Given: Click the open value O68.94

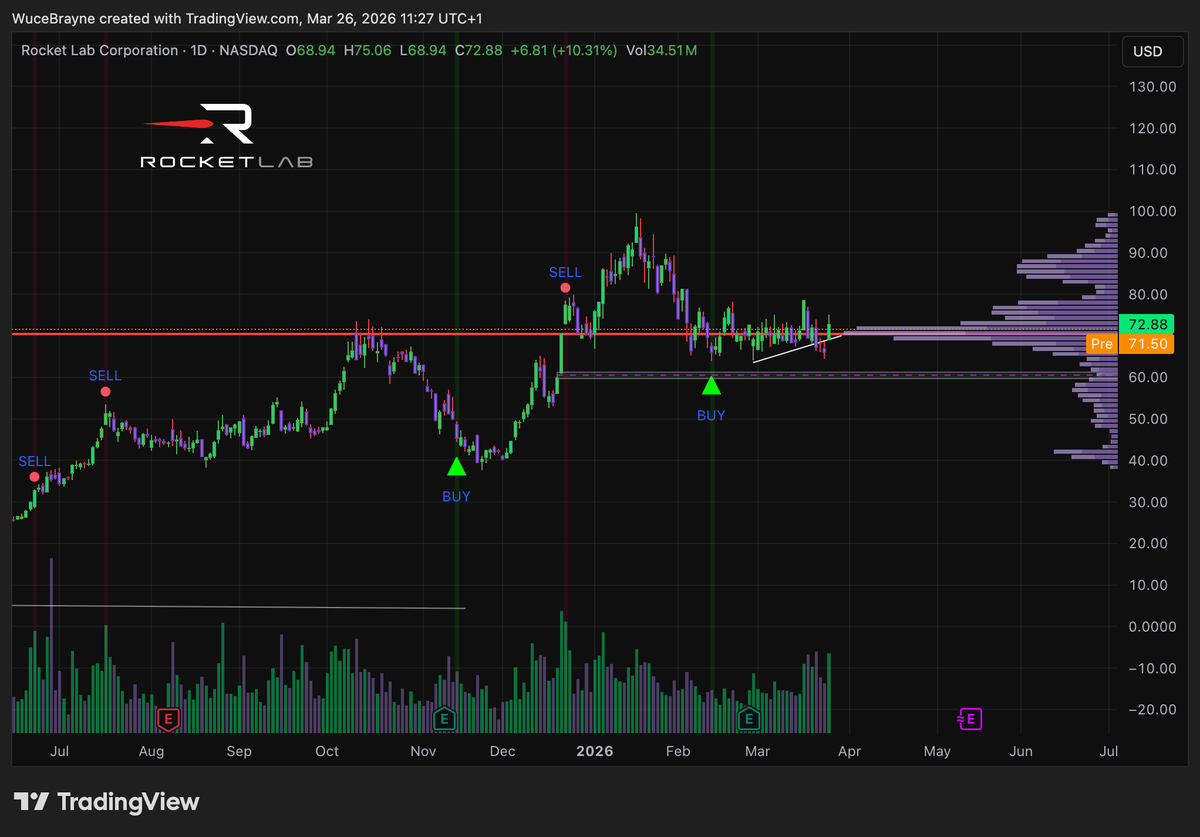Looking at the screenshot, I should pos(311,51).
